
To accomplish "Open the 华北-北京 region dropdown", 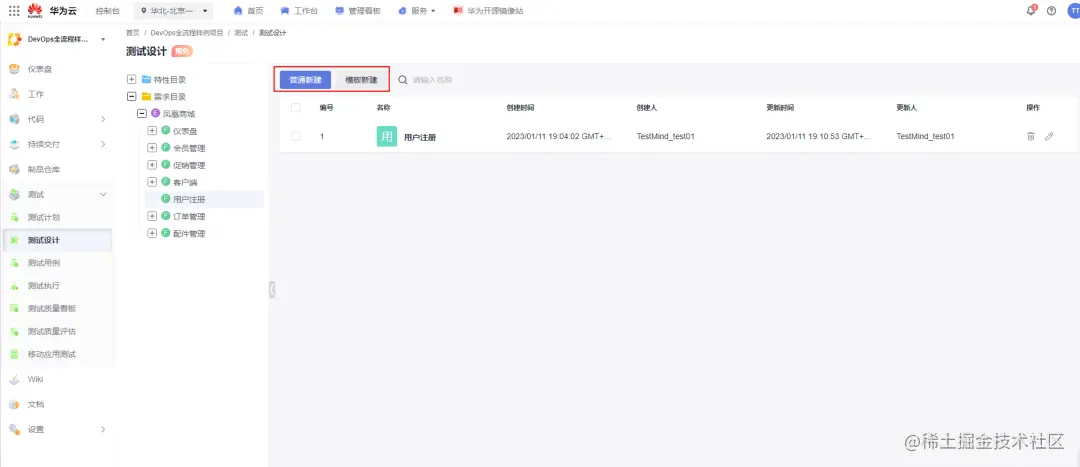I will pos(174,10).
